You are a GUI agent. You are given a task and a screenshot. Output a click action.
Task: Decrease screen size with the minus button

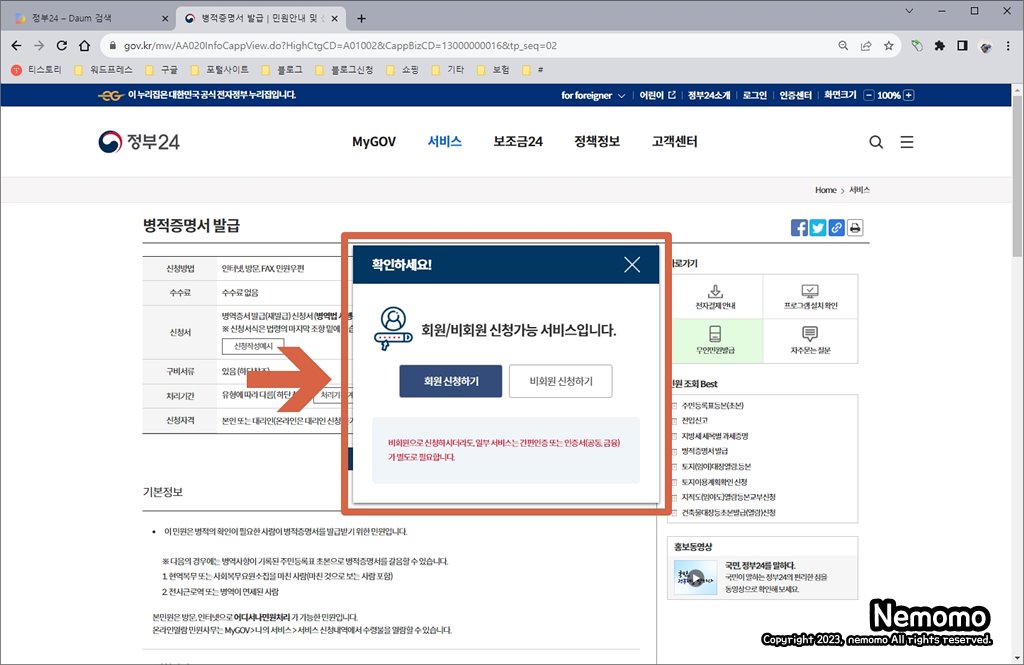869,95
